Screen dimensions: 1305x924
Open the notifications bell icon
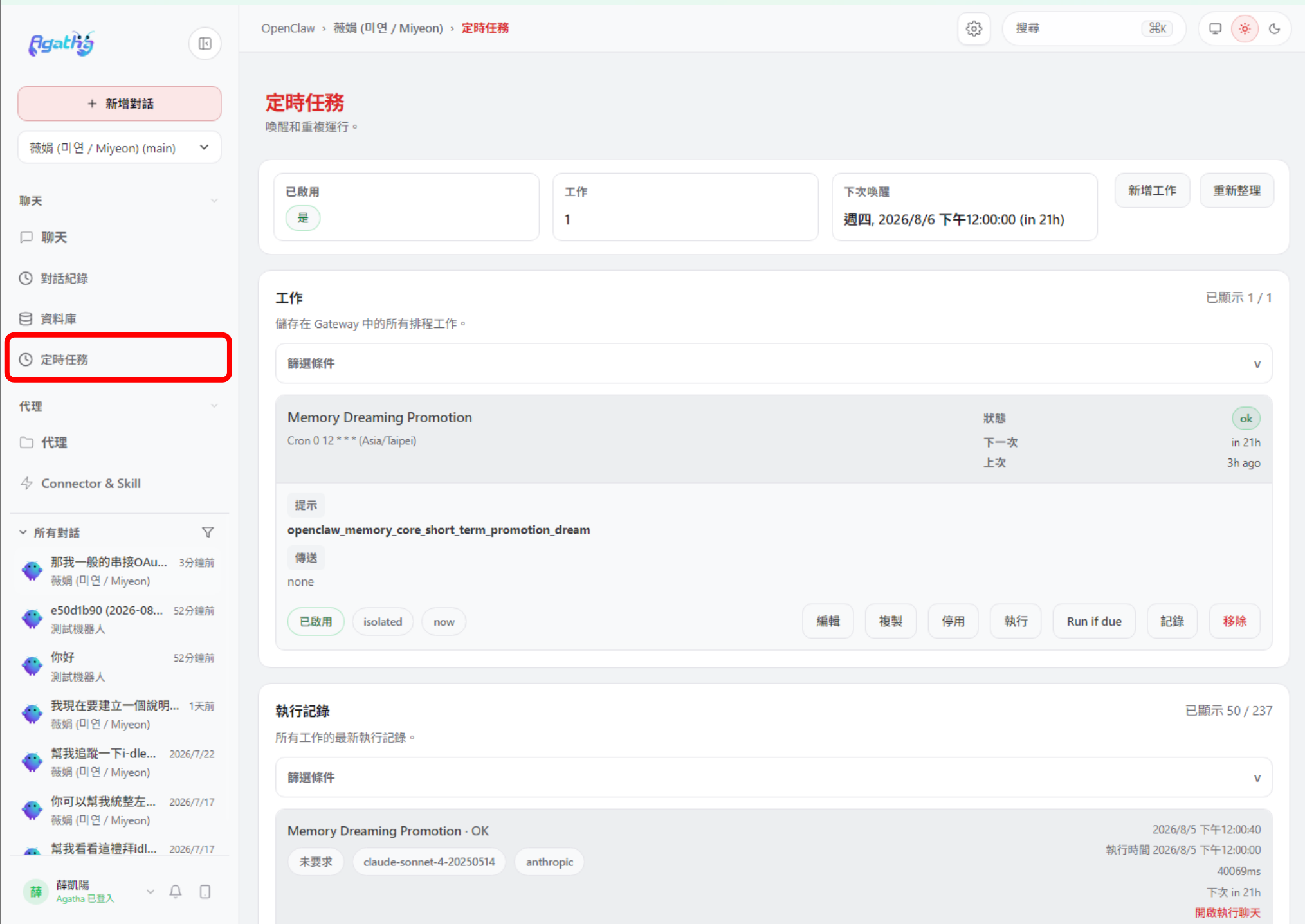[x=175, y=891]
